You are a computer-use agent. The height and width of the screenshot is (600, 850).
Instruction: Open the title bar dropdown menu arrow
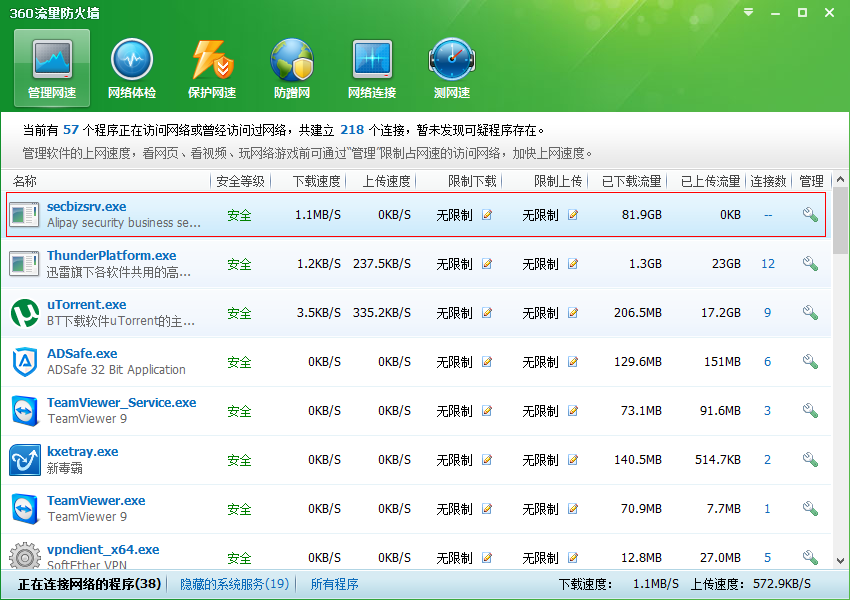pyautogui.click(x=749, y=12)
